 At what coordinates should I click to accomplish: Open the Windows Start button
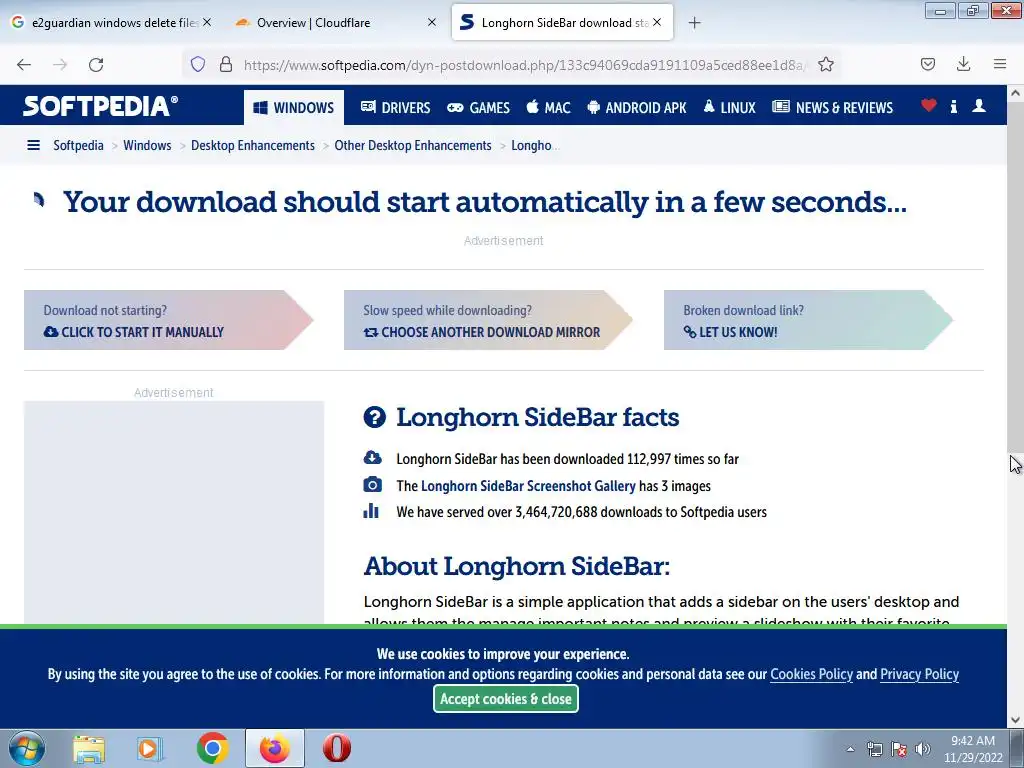click(27, 748)
